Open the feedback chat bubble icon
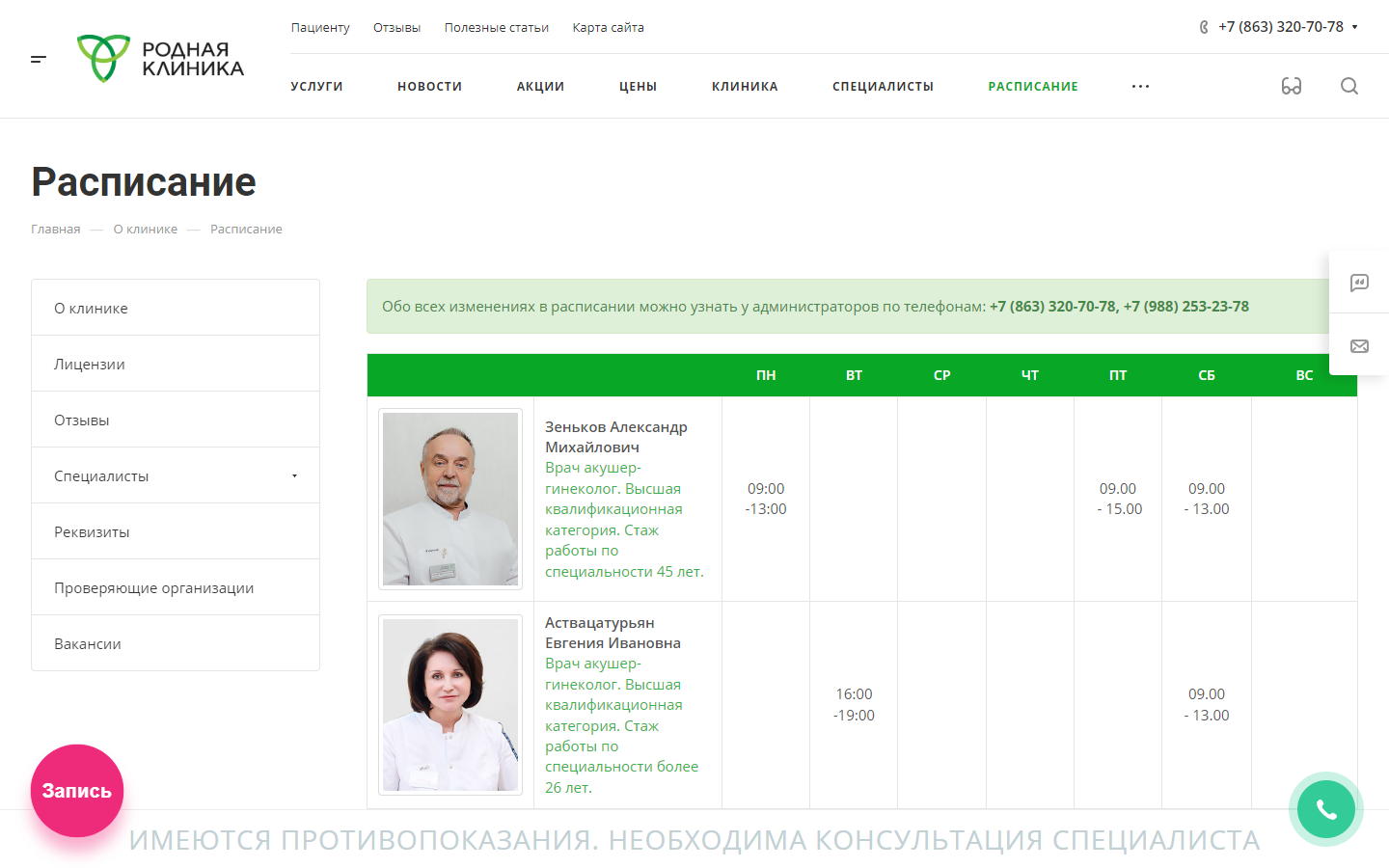 (x=1359, y=283)
